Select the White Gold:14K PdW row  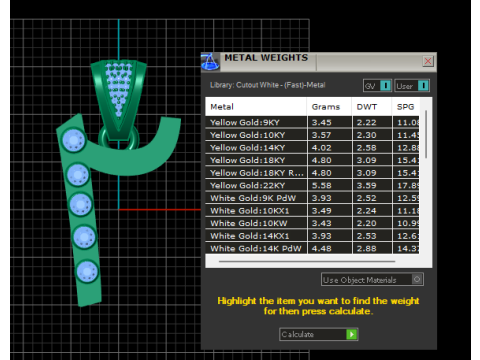(x=312, y=248)
